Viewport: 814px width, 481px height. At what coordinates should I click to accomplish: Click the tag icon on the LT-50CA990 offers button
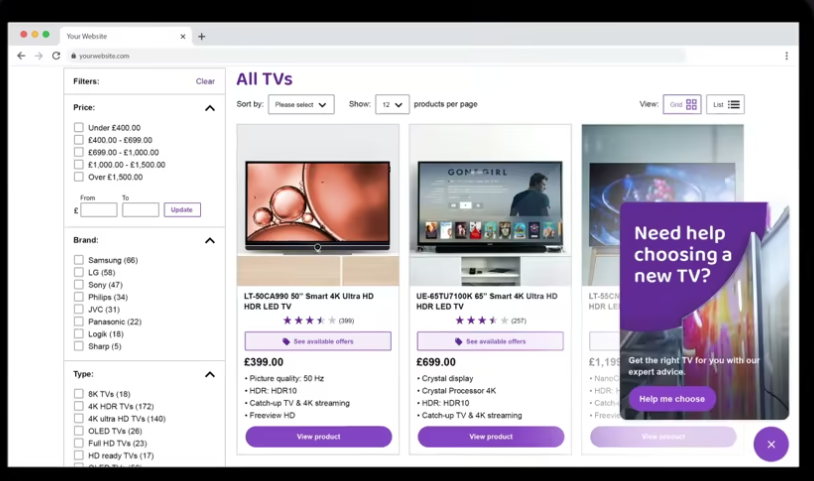(x=286, y=341)
